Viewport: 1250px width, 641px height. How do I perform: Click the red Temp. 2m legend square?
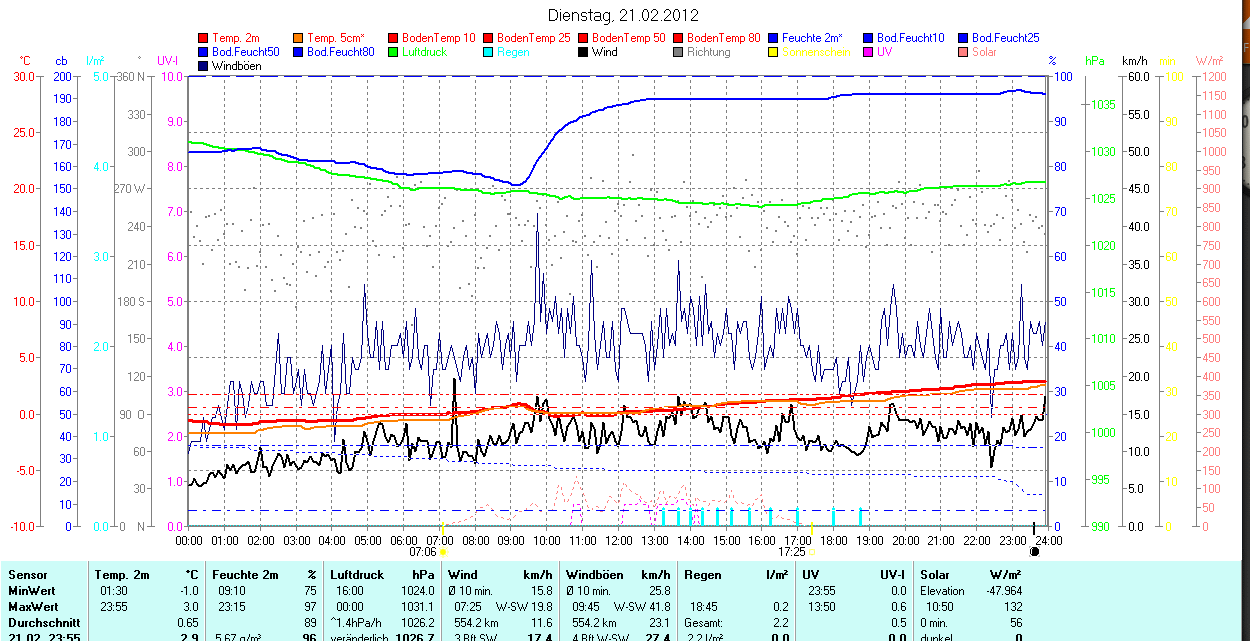[x=204, y=38]
